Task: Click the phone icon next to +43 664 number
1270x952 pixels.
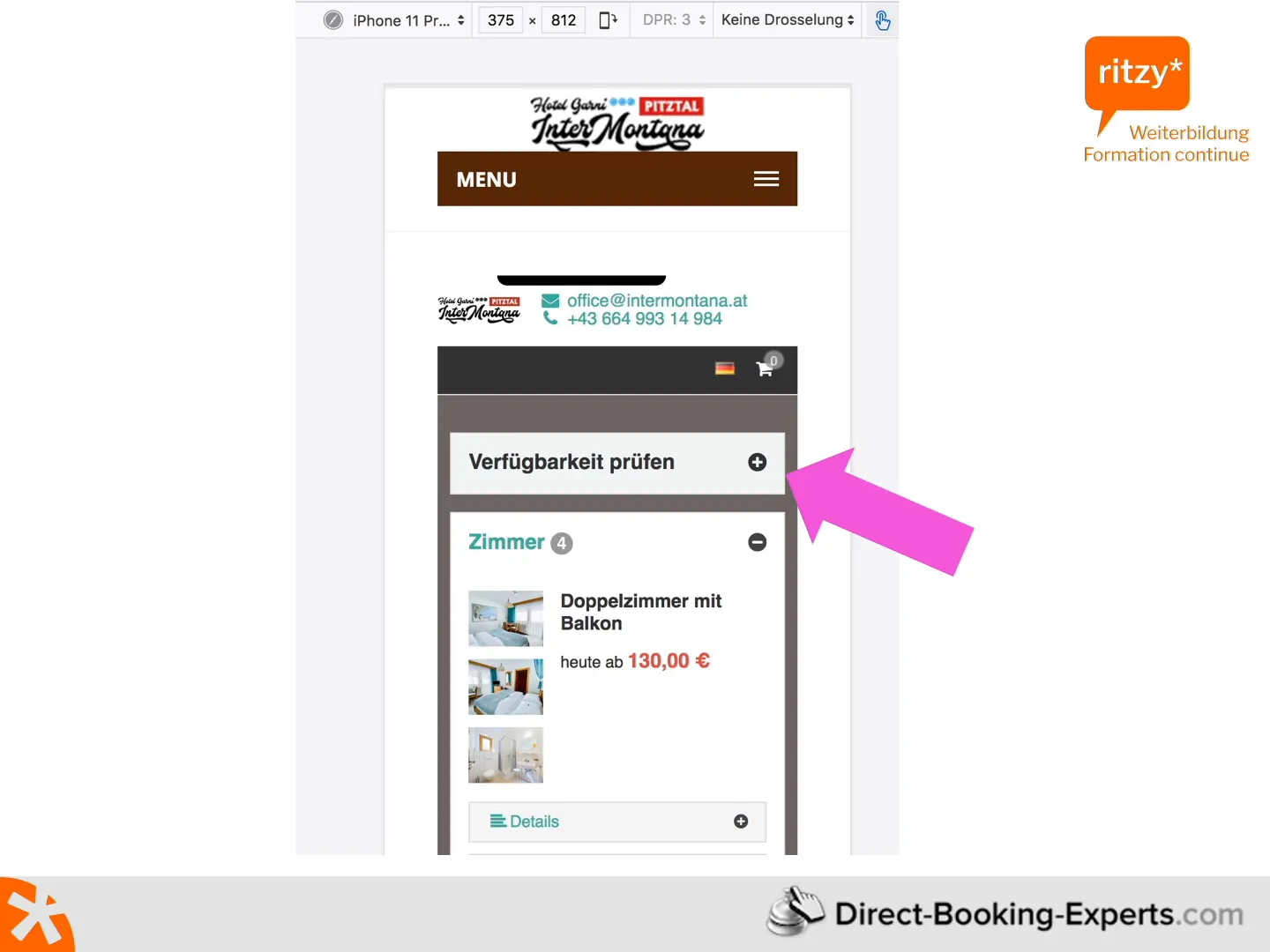Action: pyautogui.click(x=550, y=318)
